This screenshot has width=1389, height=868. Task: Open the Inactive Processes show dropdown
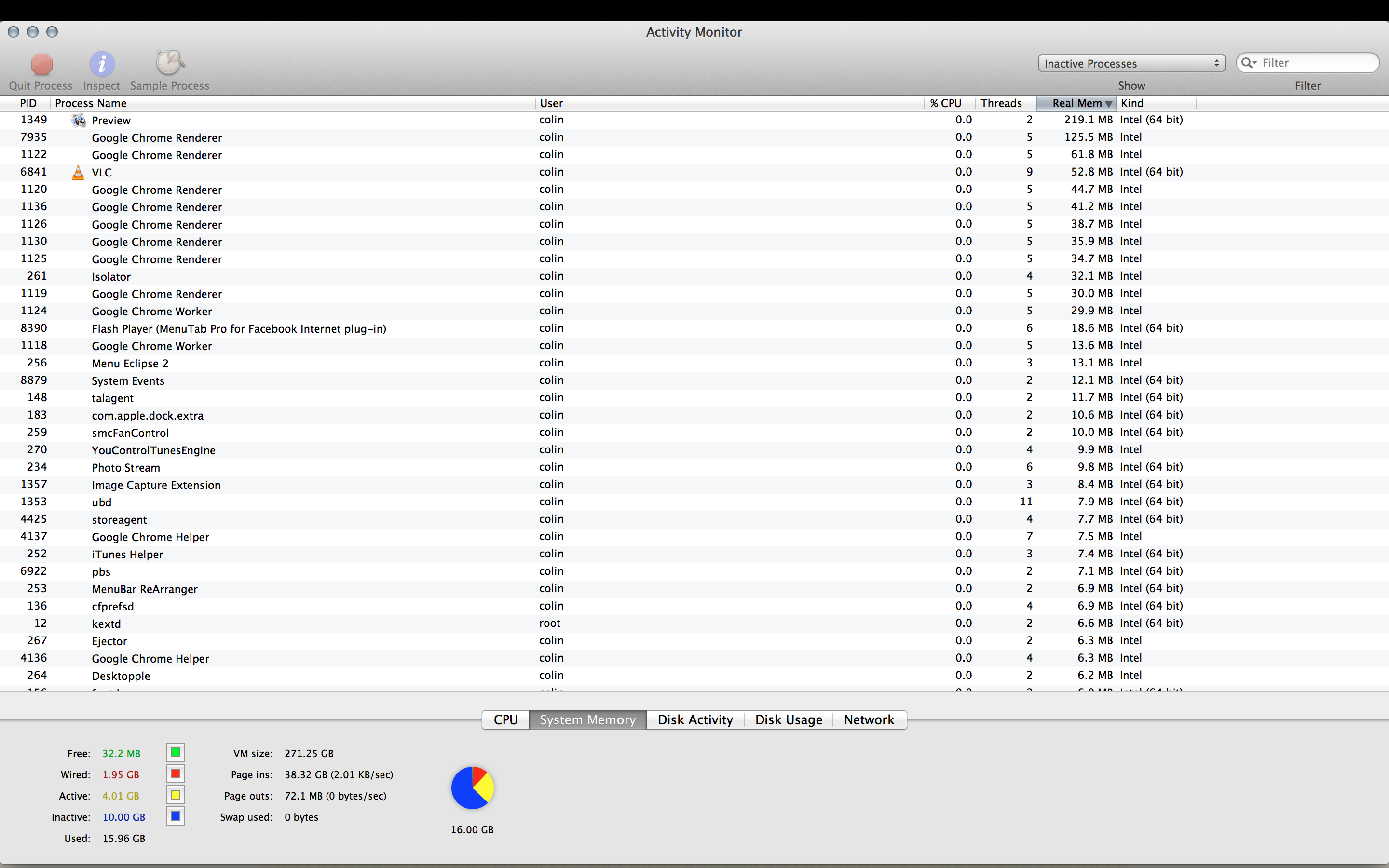[x=1131, y=63]
